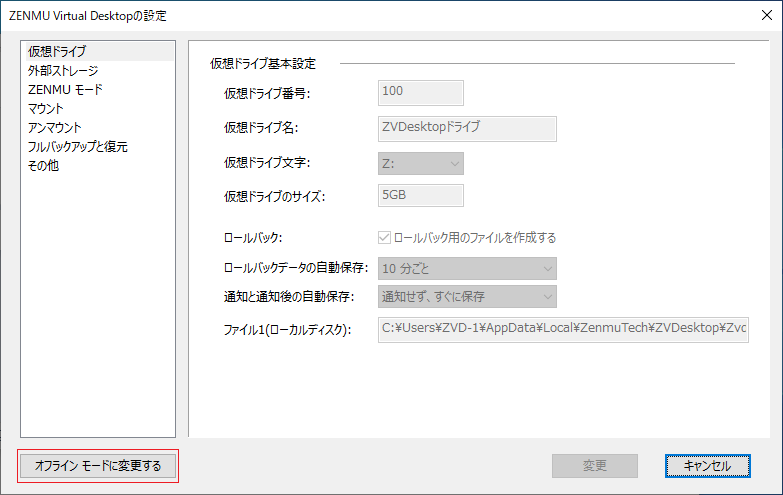Choose フルバックアップと復元 from the sidebar
This screenshot has height=495, width=783.
(77, 146)
